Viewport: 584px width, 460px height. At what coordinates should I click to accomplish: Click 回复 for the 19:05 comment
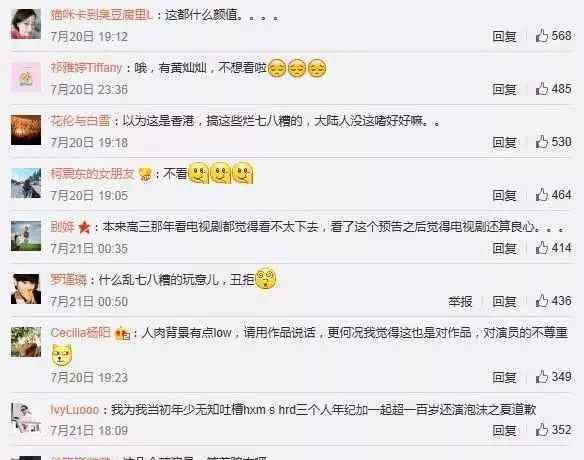click(x=504, y=195)
